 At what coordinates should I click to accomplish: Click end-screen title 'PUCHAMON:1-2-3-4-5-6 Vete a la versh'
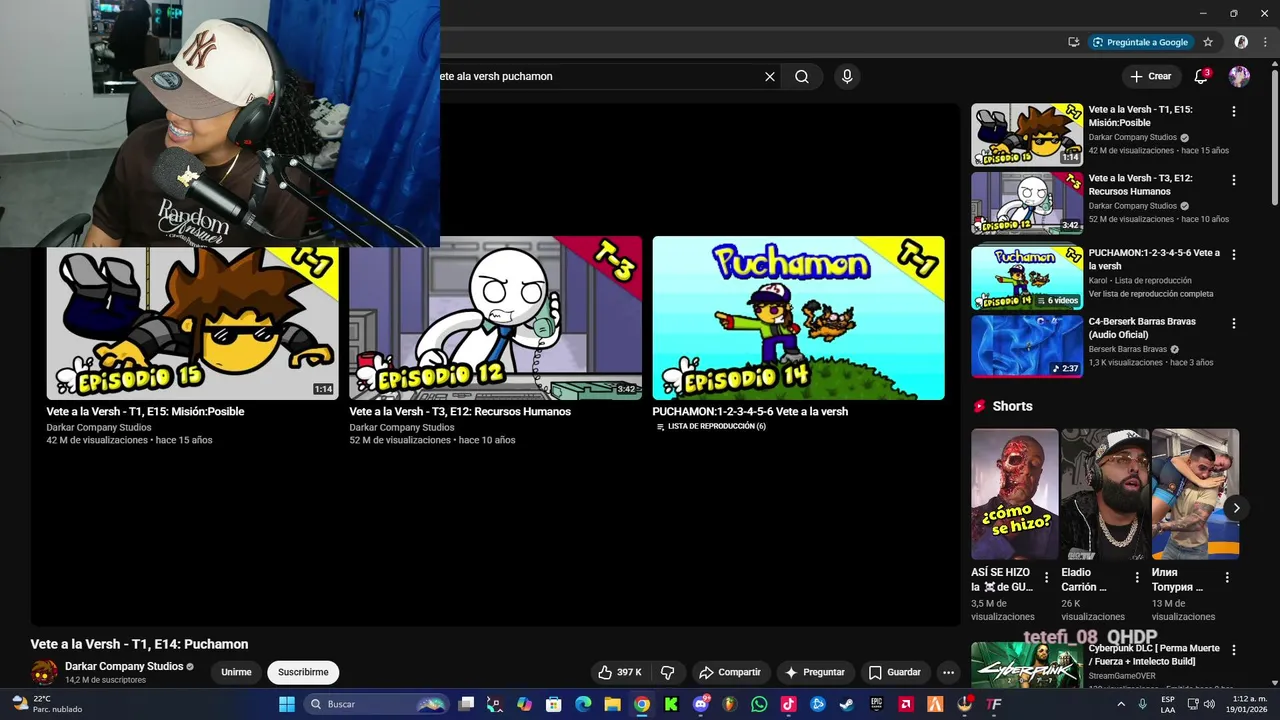(x=750, y=411)
